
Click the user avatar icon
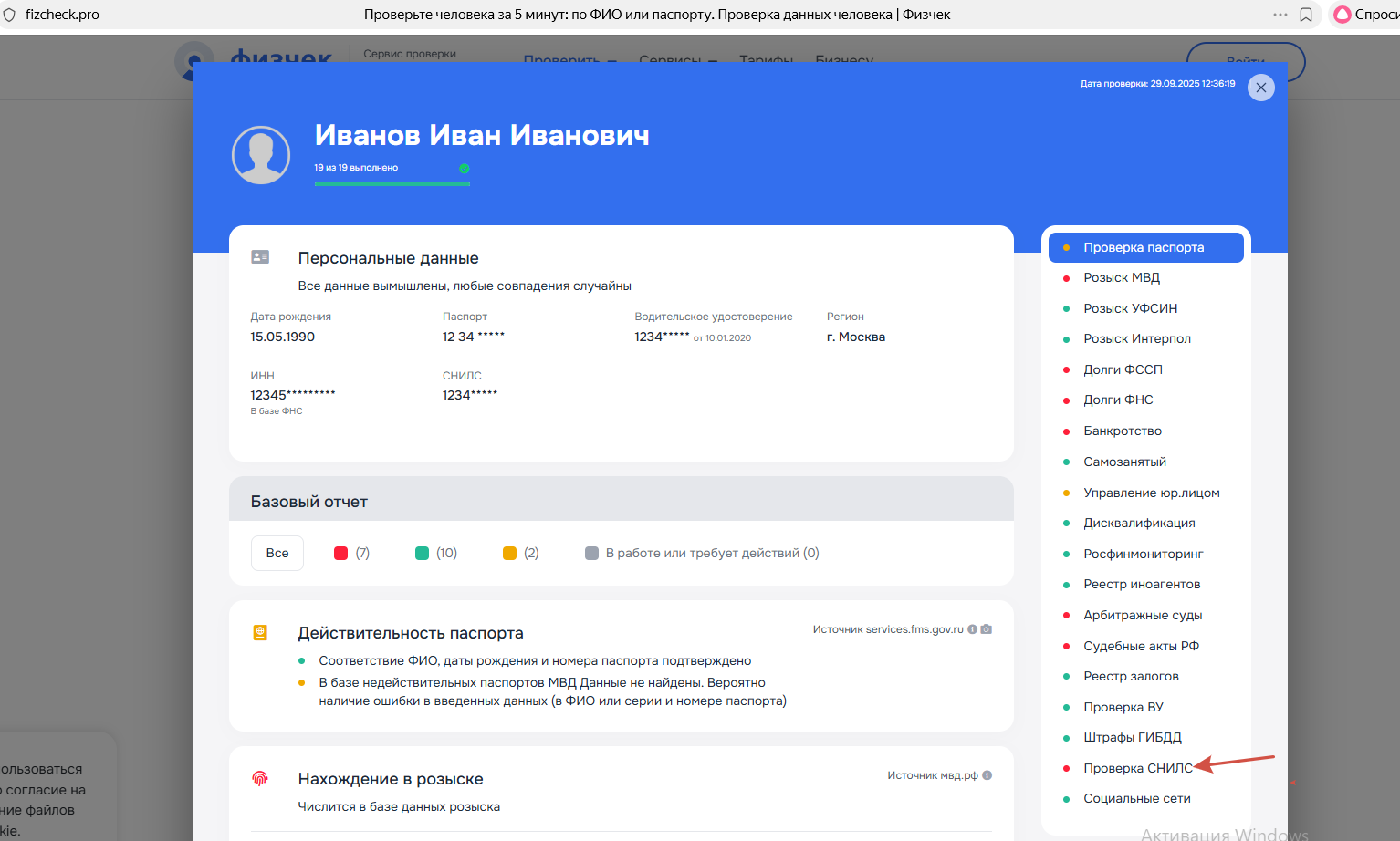pos(261,155)
